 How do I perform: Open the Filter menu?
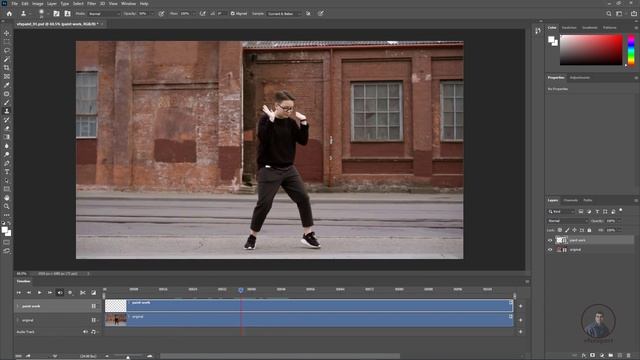91,4
